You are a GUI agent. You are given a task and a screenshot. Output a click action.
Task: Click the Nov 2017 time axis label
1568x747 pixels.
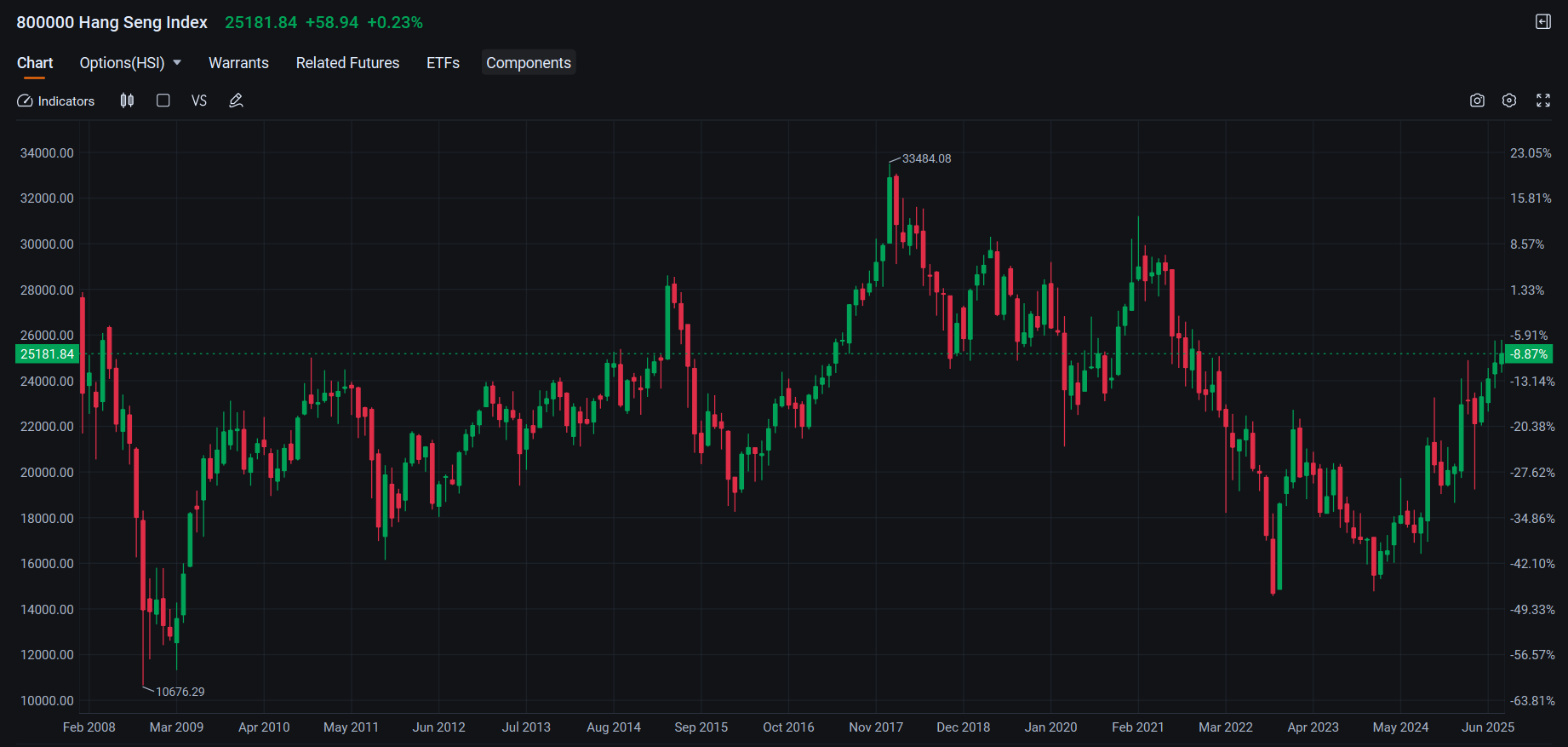(x=876, y=727)
